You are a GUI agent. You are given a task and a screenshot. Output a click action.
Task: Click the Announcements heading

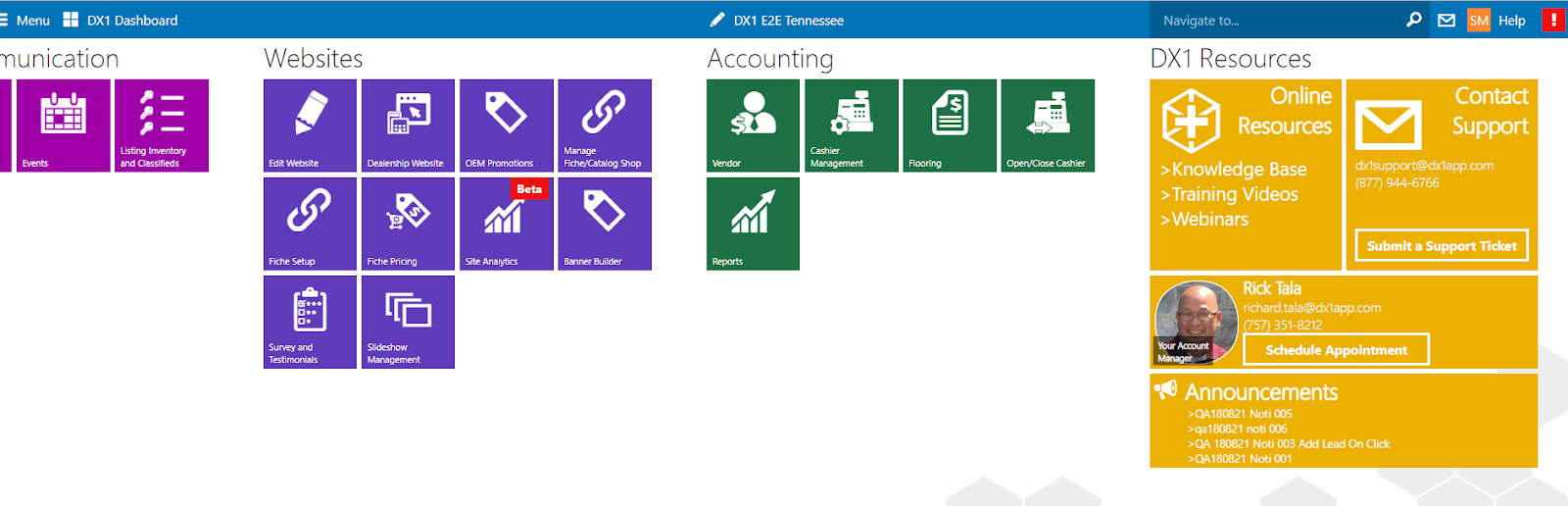click(1261, 391)
